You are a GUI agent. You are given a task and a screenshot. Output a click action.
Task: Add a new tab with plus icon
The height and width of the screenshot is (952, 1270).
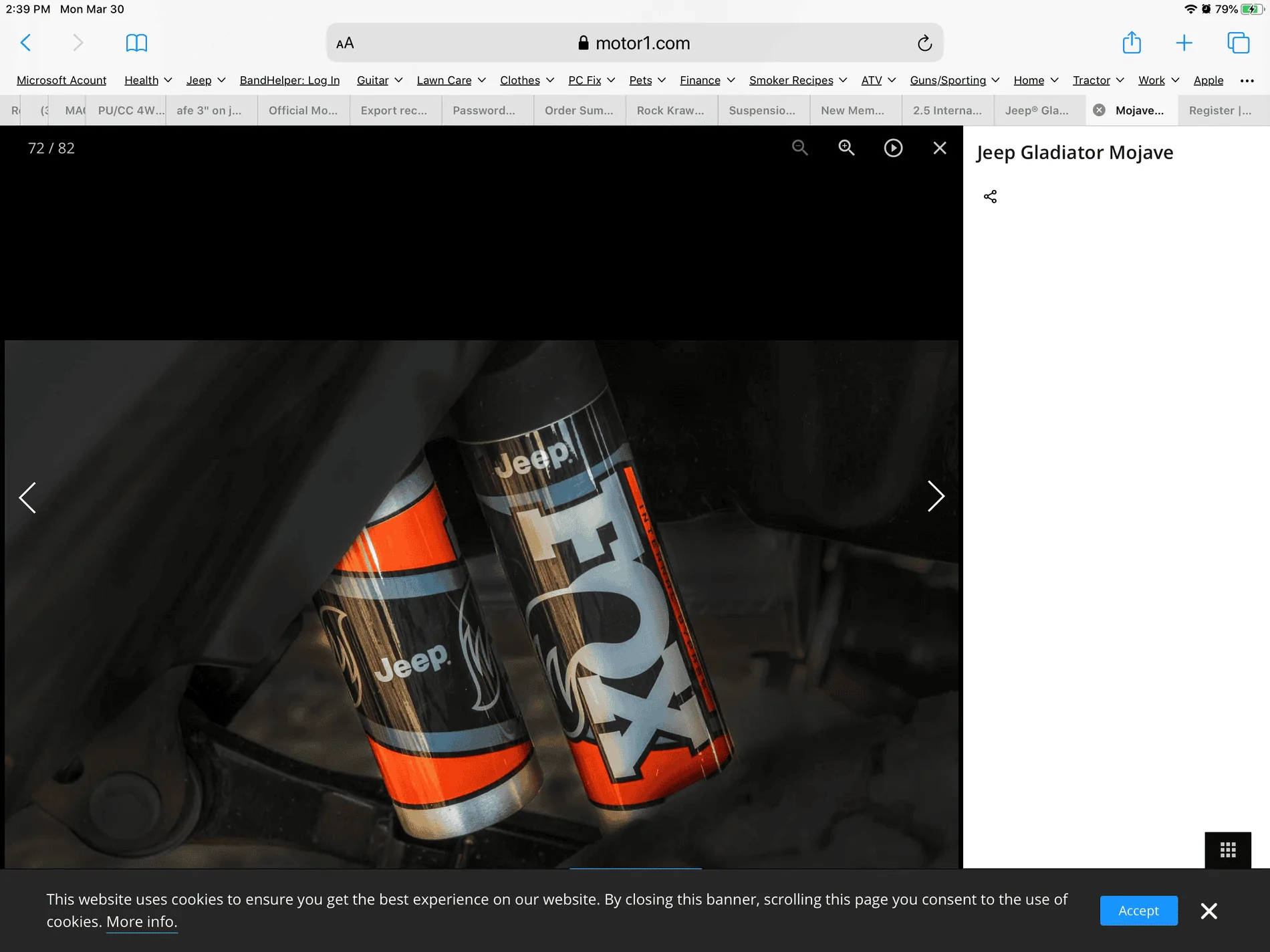[x=1184, y=43]
